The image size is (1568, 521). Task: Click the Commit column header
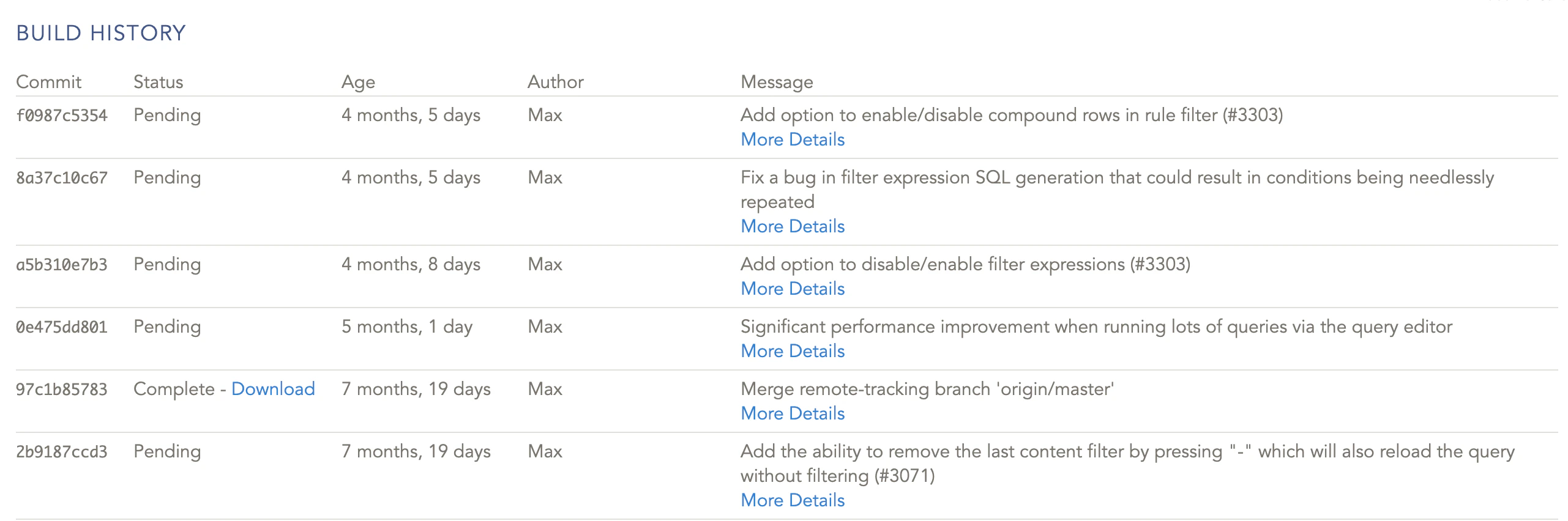tap(48, 82)
